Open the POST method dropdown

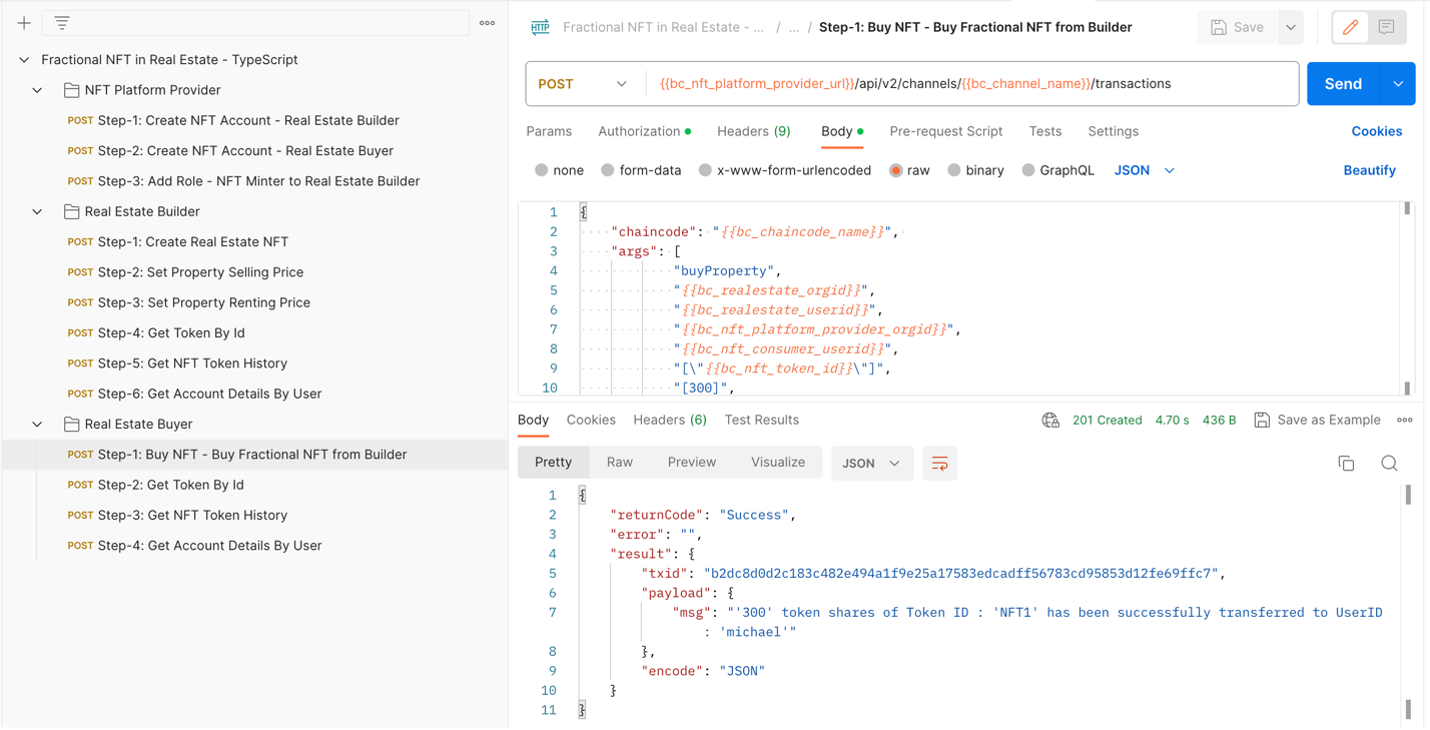(x=583, y=84)
